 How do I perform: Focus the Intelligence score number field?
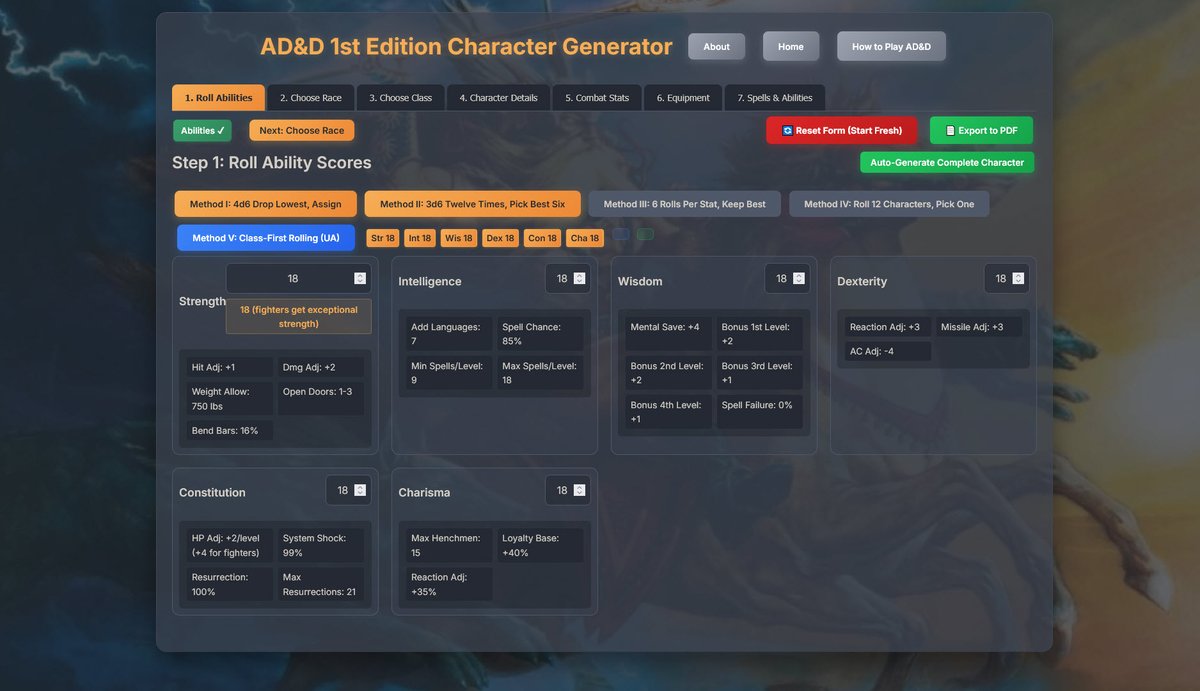pyautogui.click(x=567, y=279)
